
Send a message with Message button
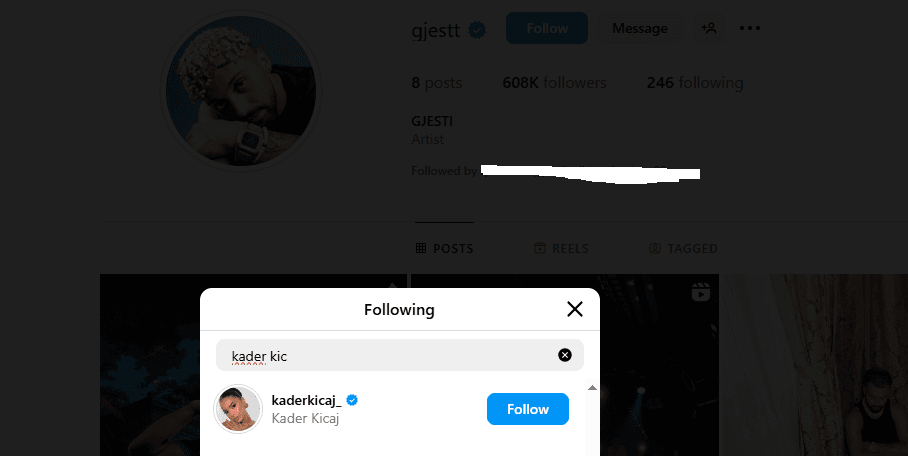tap(639, 28)
